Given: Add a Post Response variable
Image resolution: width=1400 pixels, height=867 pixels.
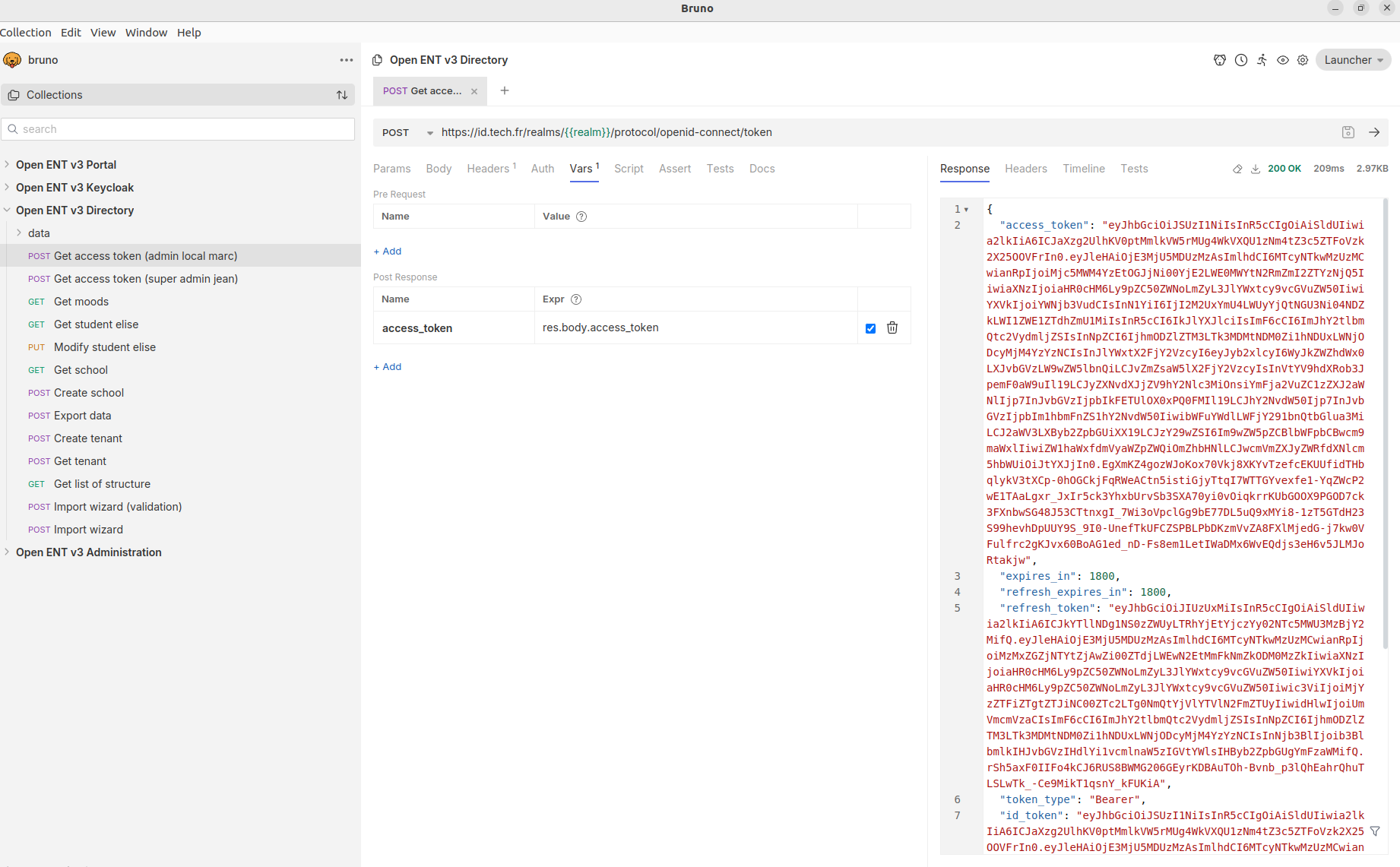Looking at the screenshot, I should coord(388,367).
